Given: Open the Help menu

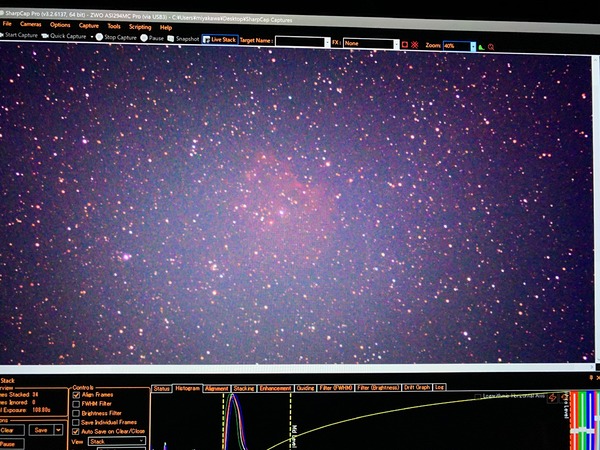Looking at the screenshot, I should coord(166,28).
